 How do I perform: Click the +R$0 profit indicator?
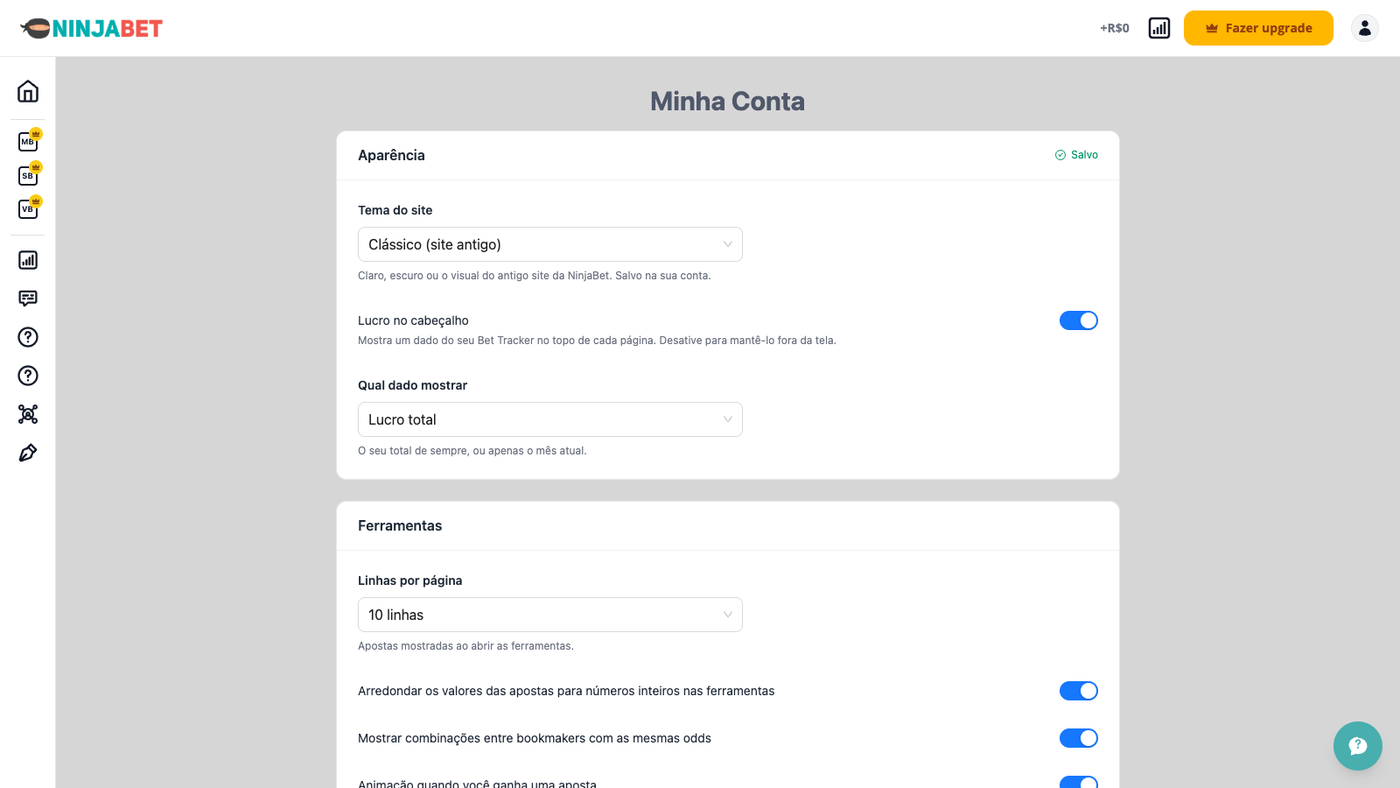(1114, 28)
